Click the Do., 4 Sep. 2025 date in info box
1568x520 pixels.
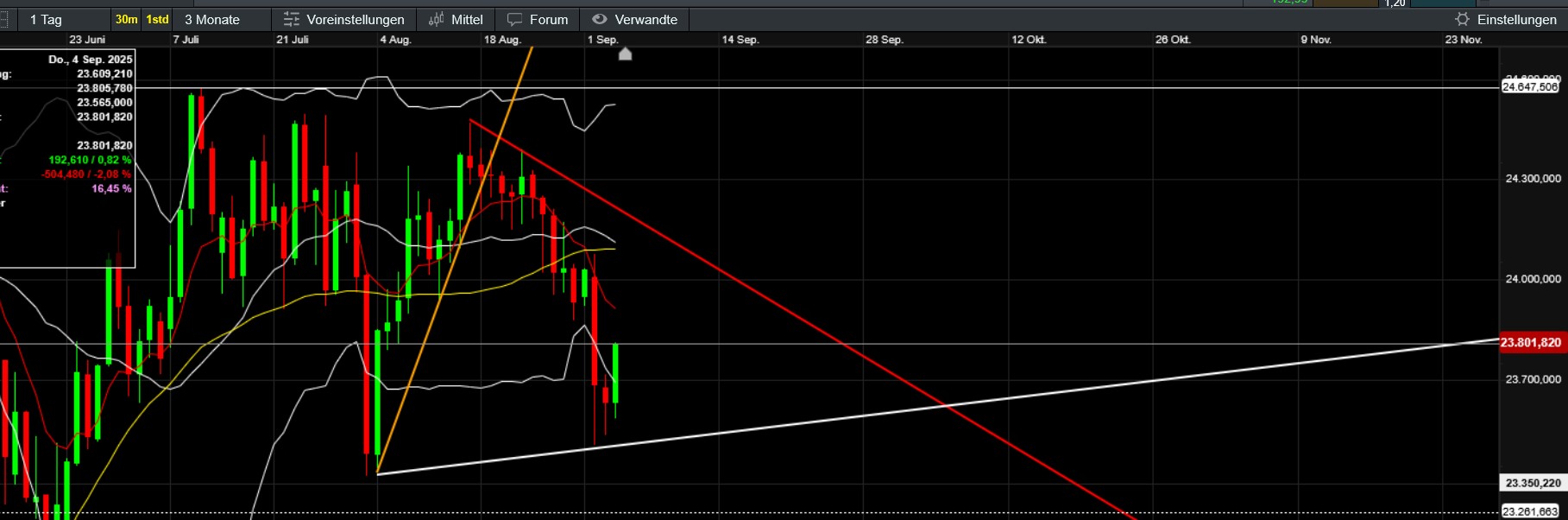pyautogui.click(x=91, y=60)
